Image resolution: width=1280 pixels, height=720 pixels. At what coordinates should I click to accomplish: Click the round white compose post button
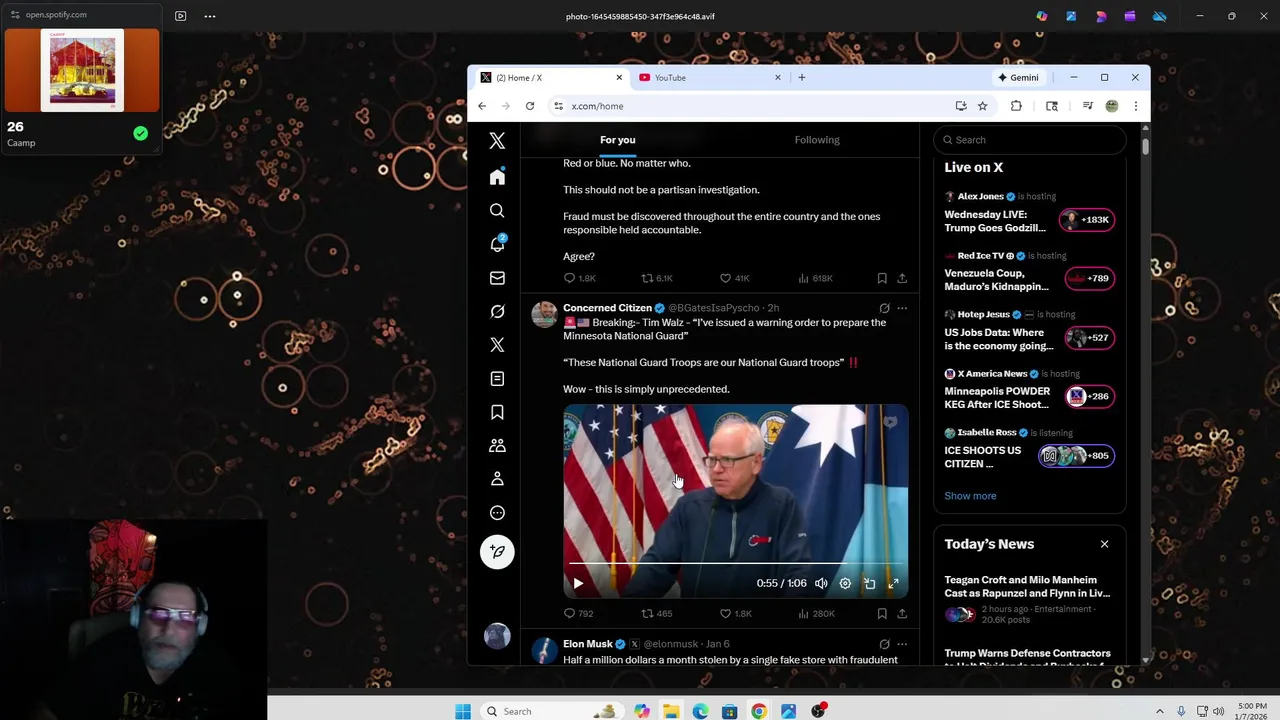coord(497,552)
